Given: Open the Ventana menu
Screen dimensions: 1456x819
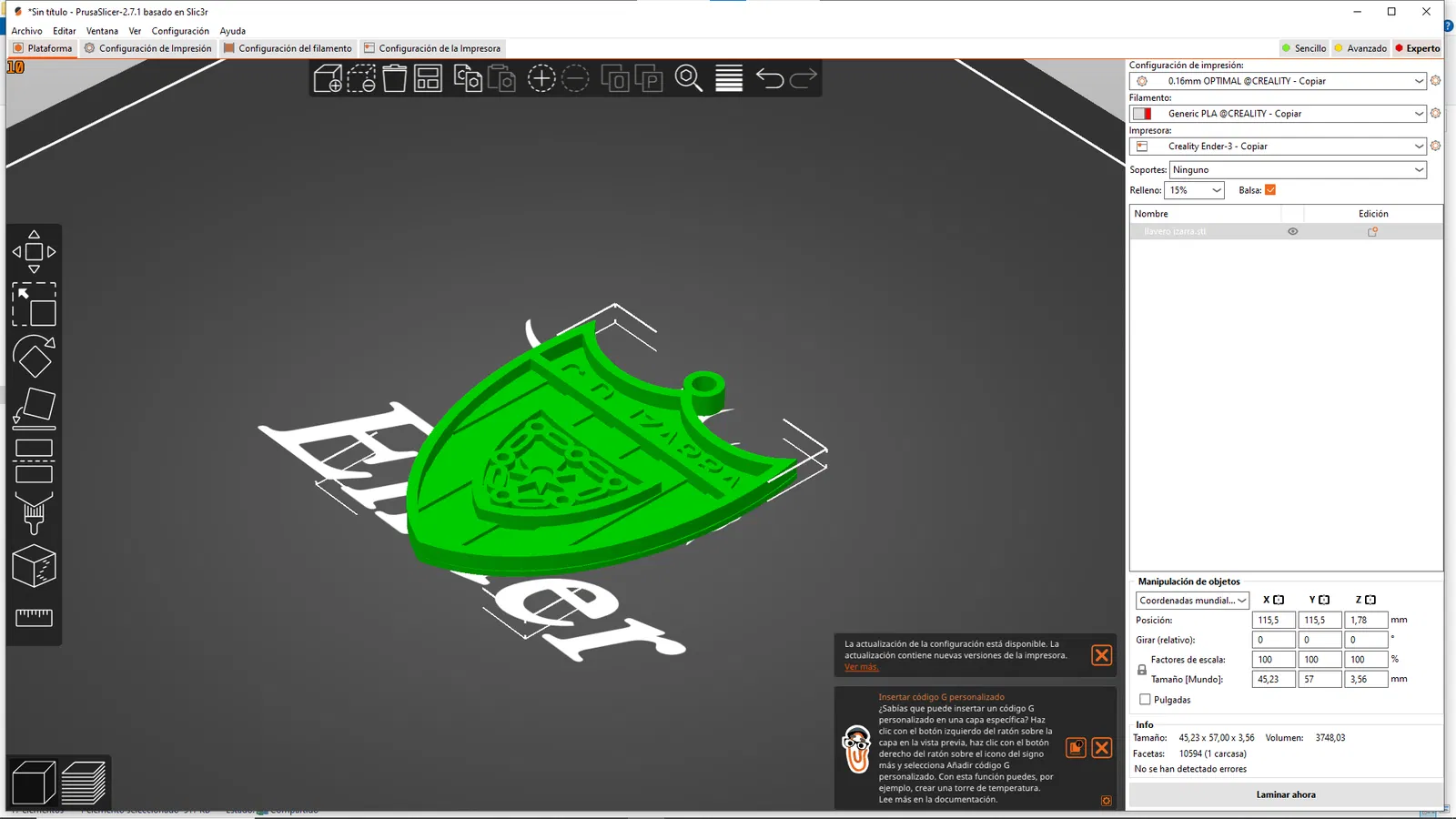Looking at the screenshot, I should pos(102,31).
